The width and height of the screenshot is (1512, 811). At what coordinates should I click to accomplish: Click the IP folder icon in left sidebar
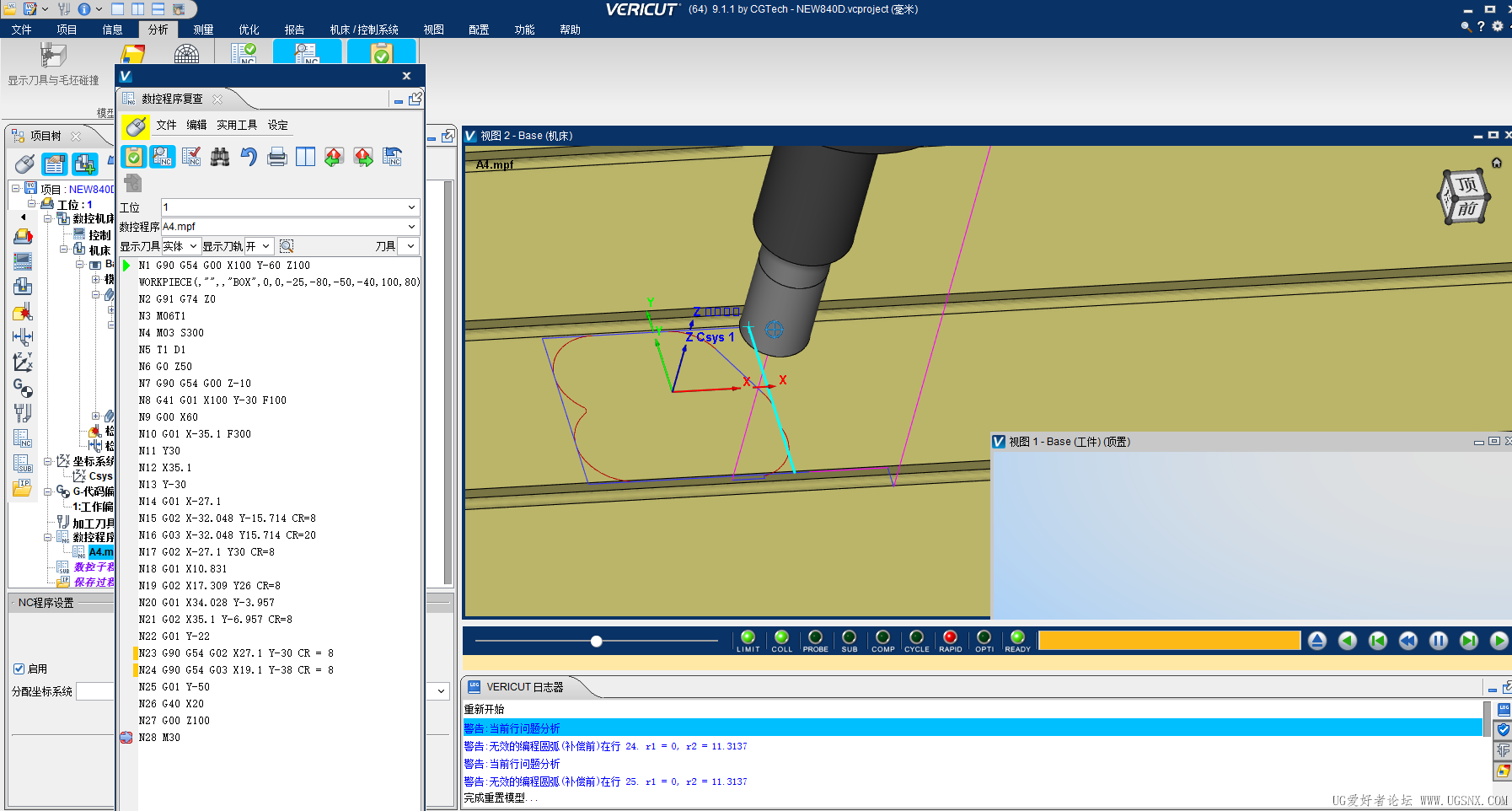coord(23,488)
